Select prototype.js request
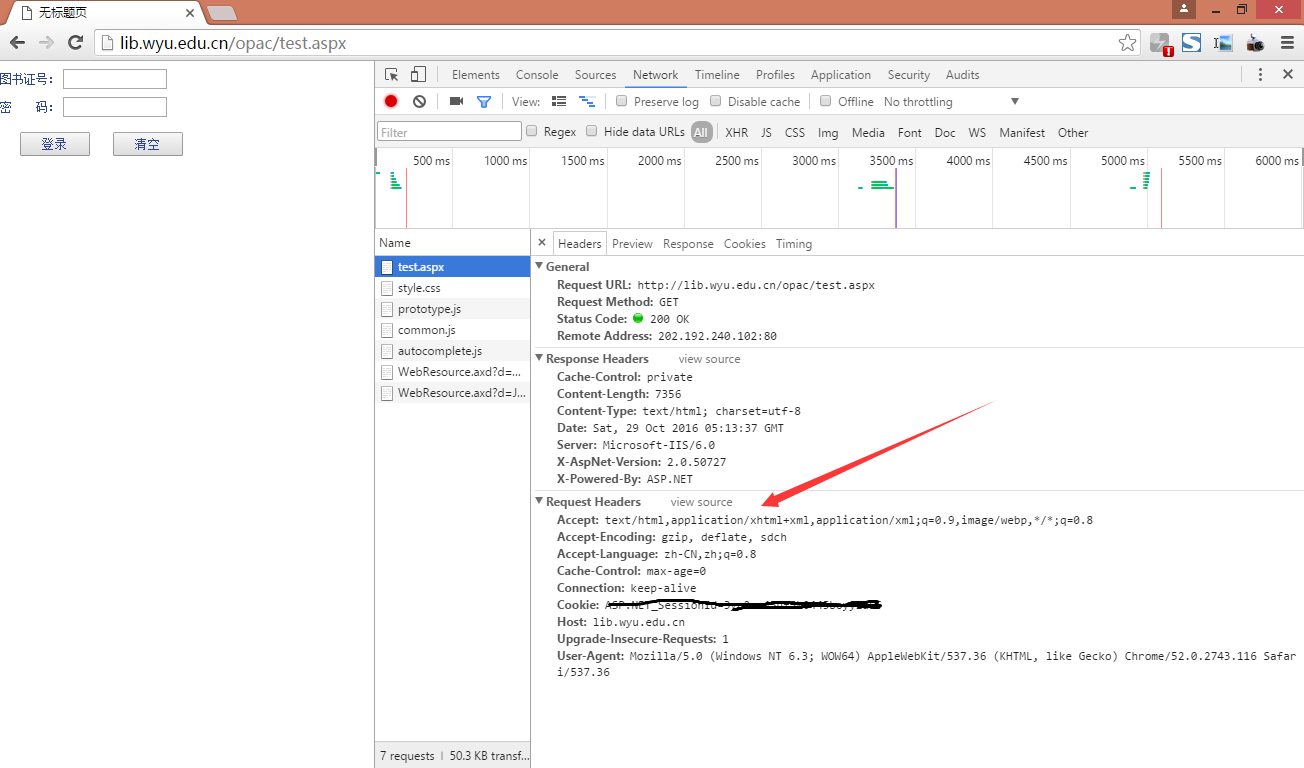1304x768 pixels. pos(452,309)
